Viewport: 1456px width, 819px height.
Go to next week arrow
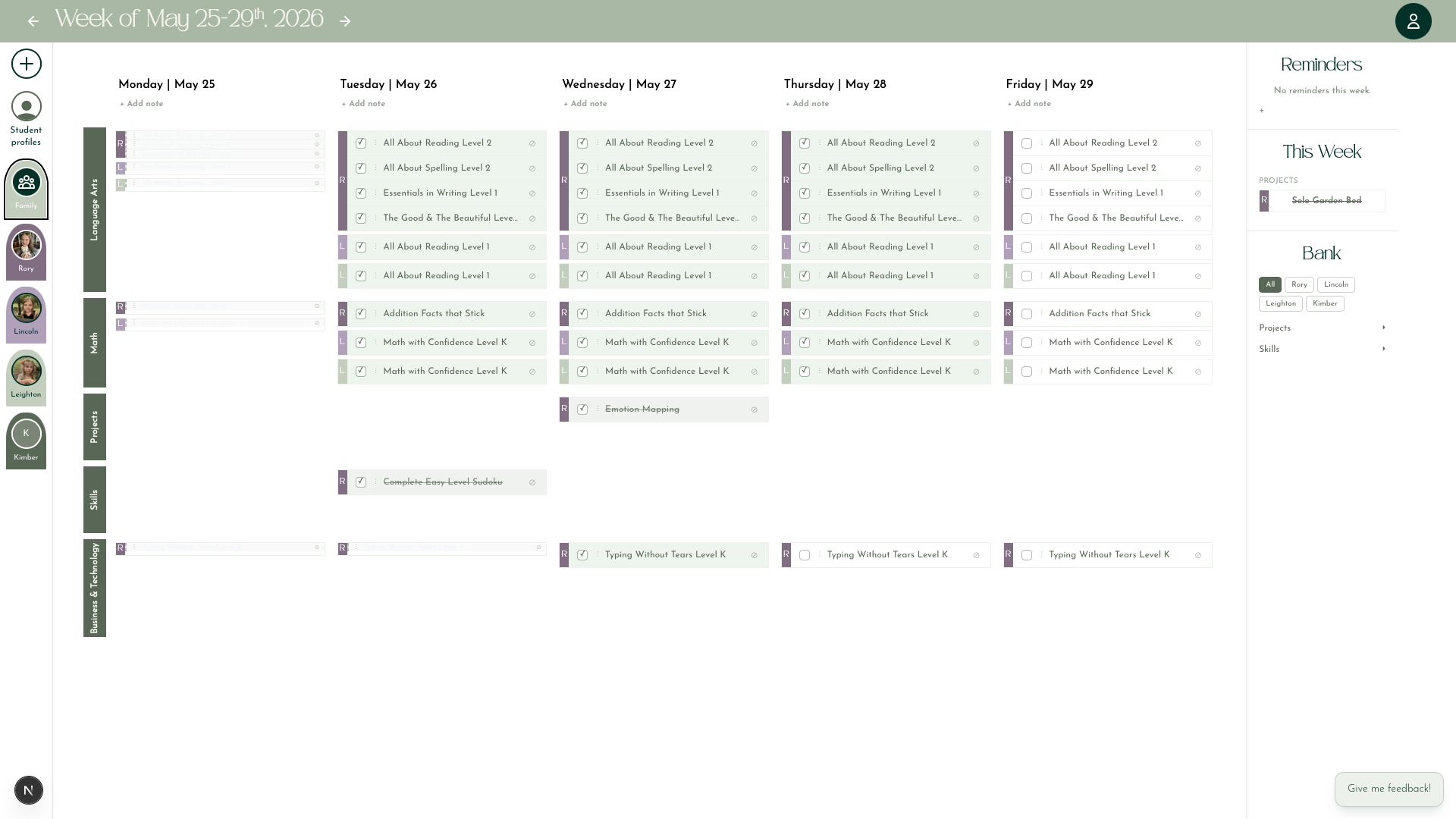tap(345, 21)
